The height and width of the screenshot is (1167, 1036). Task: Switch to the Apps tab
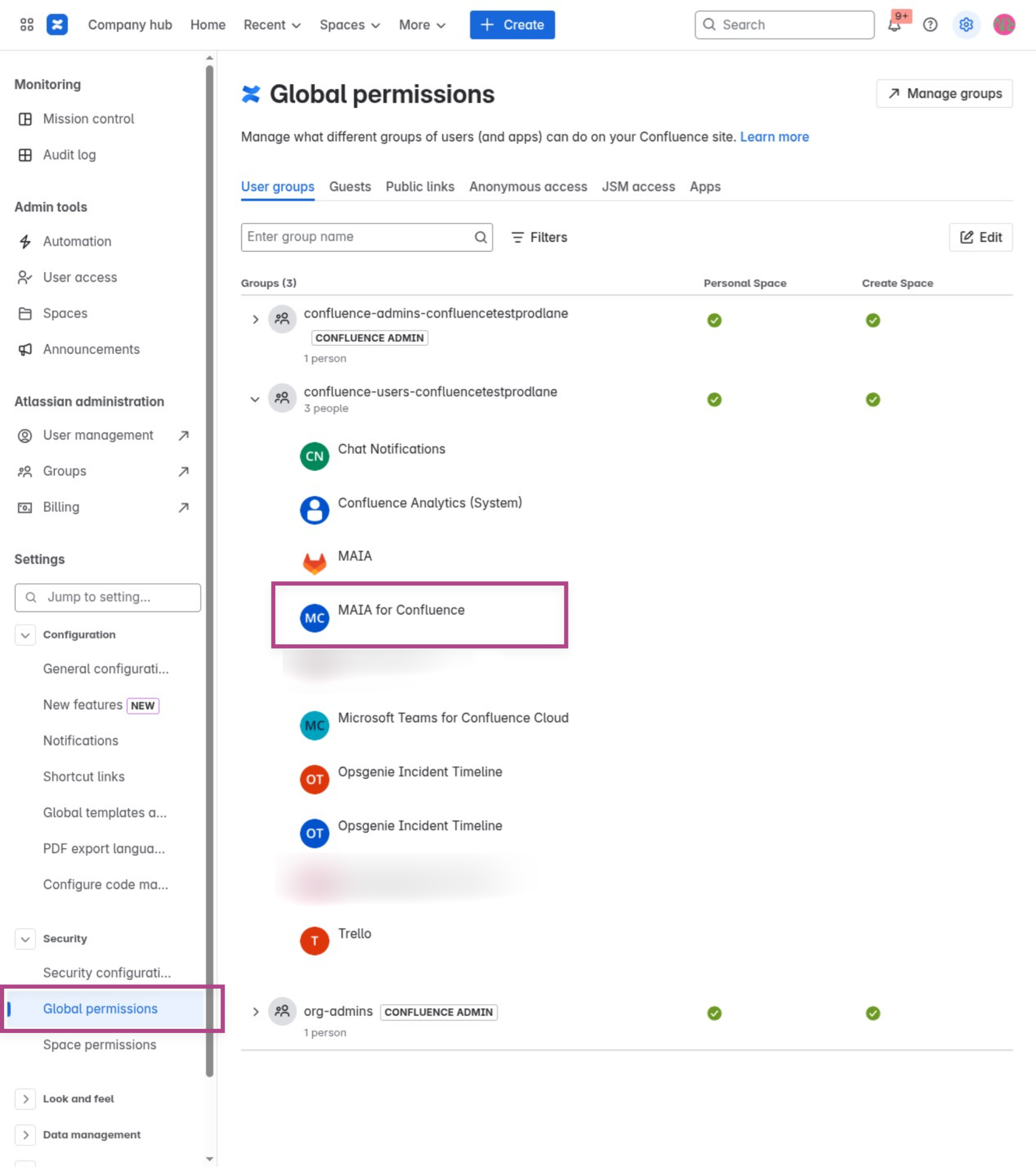[705, 187]
